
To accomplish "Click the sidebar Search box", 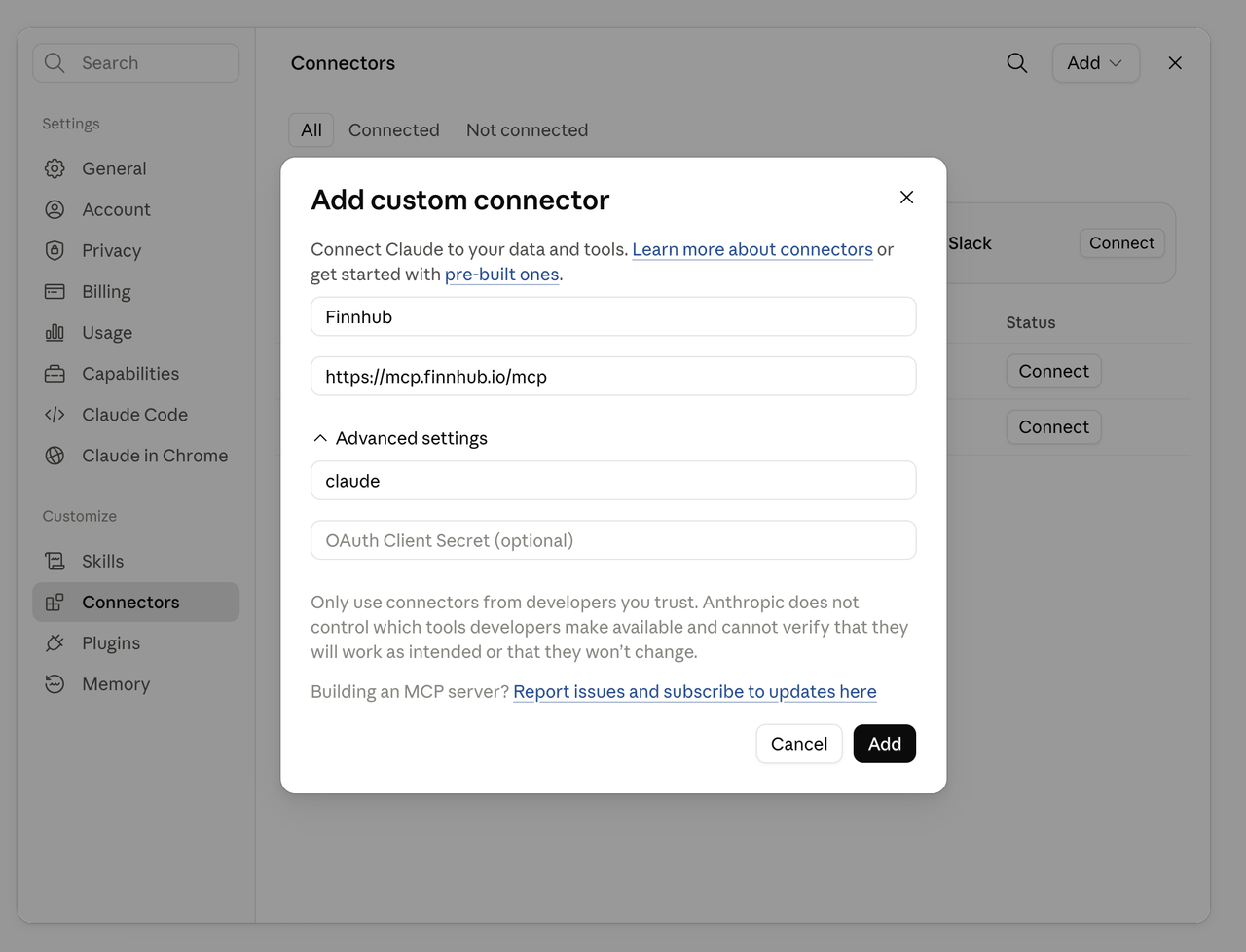I will 136,63.
